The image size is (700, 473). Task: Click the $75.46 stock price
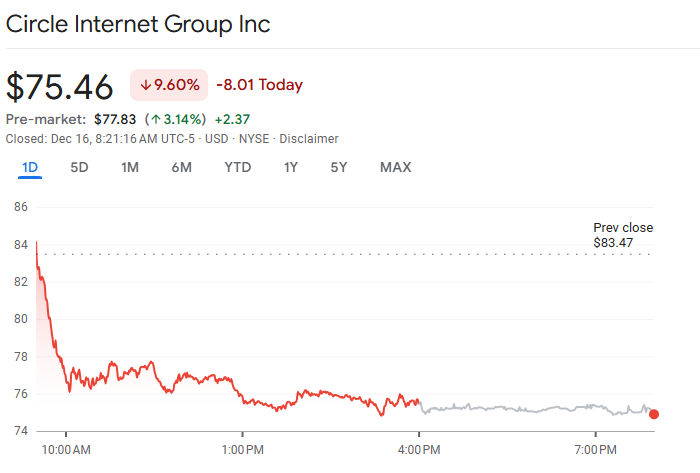tap(60, 87)
